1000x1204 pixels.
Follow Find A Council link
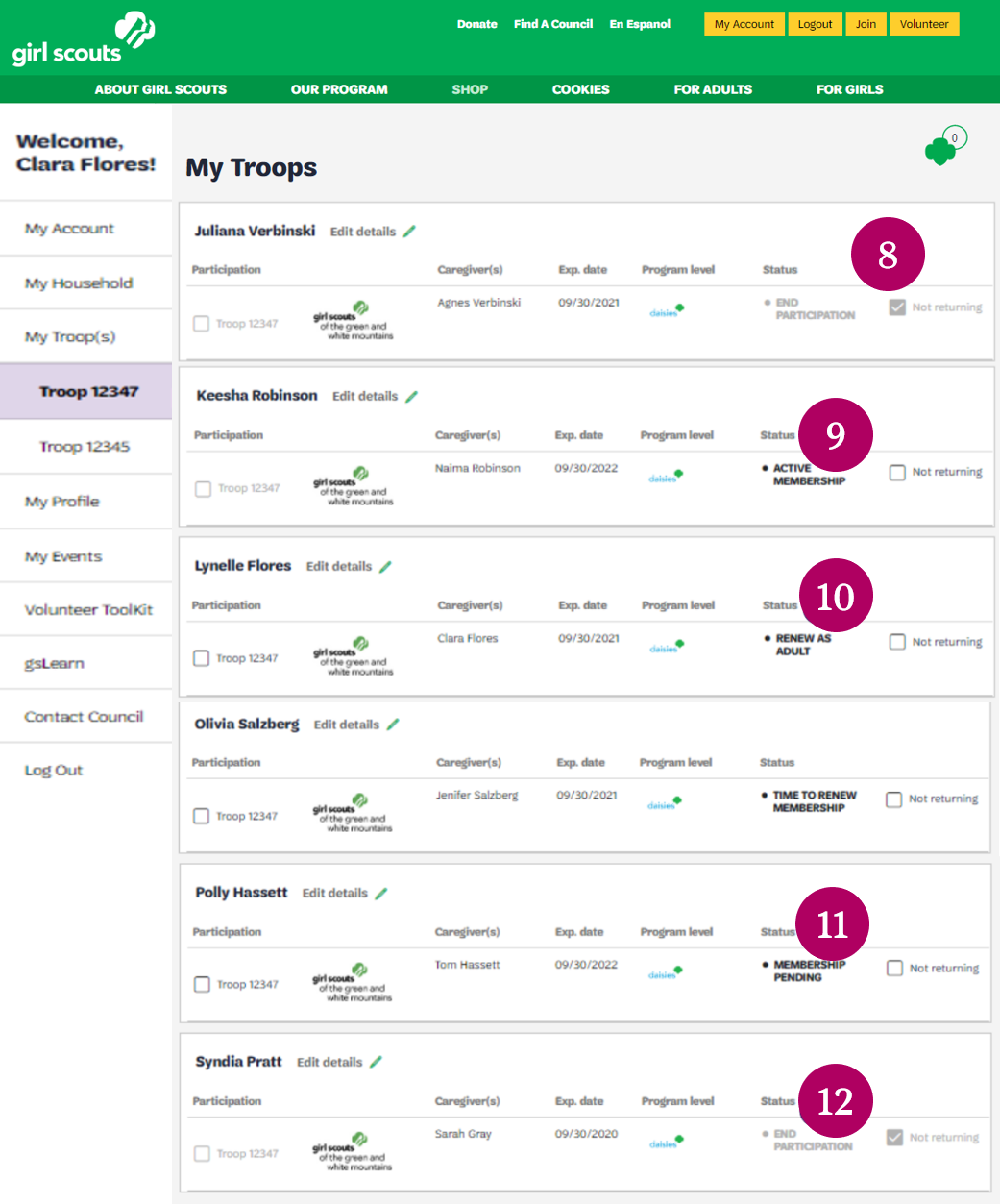point(553,24)
